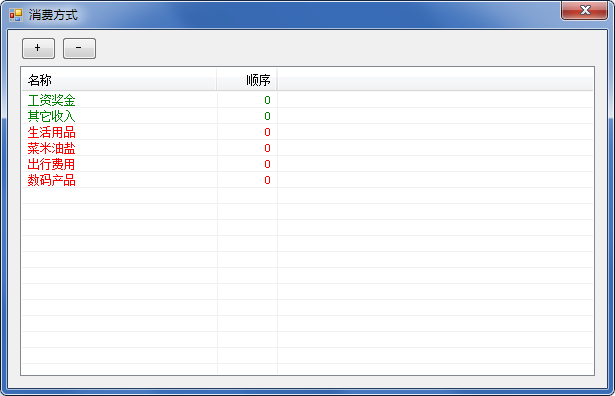Viewport: 615px width, 396px height.
Task: Sort by the 名称 column header
Action: coord(119,80)
